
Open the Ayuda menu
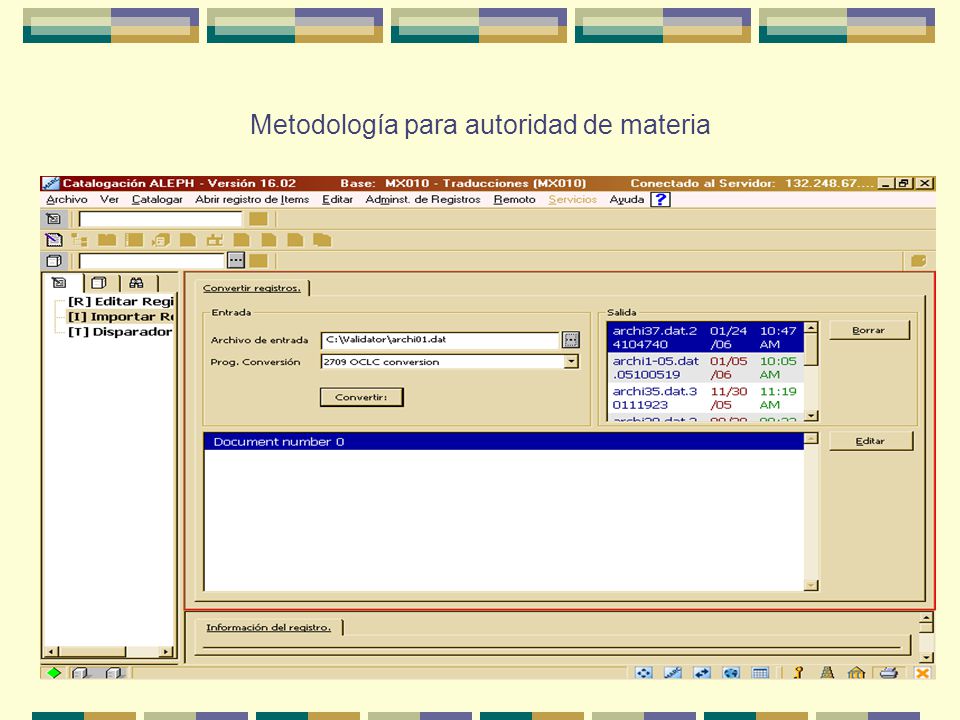[x=627, y=200]
